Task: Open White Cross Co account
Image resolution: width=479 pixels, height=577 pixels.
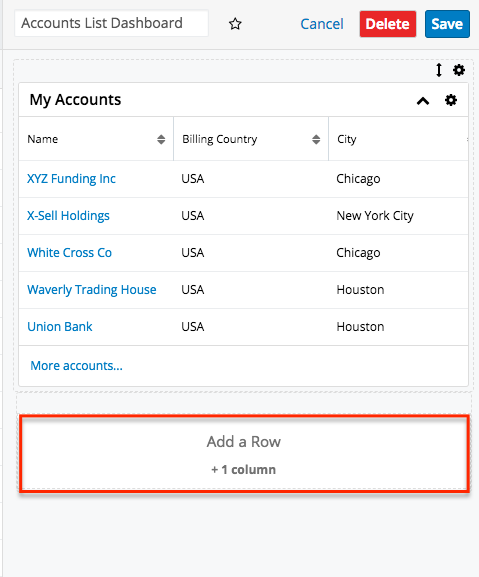Action: coord(70,252)
